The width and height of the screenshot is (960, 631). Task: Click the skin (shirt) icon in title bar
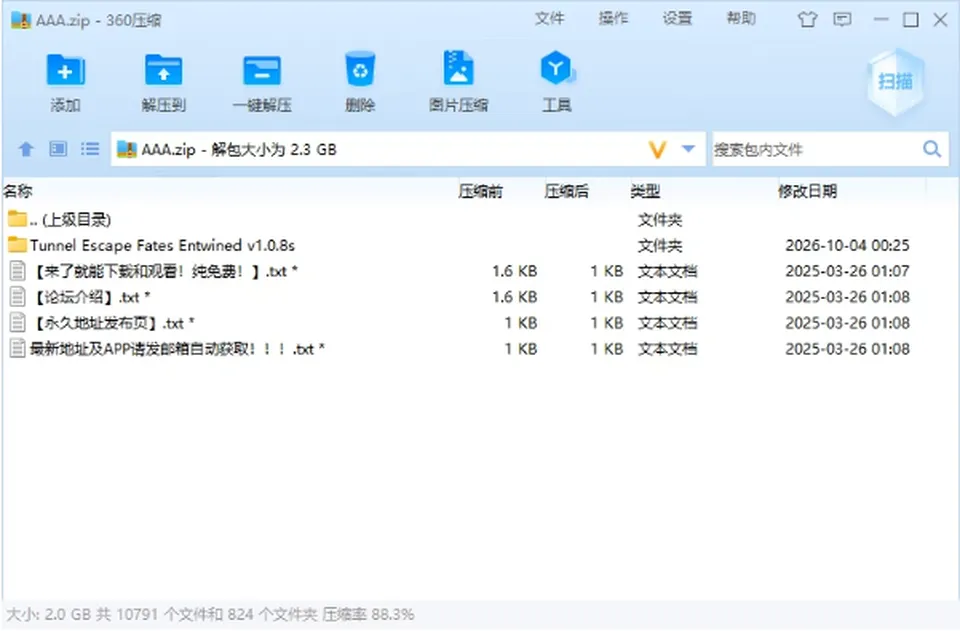pos(807,20)
